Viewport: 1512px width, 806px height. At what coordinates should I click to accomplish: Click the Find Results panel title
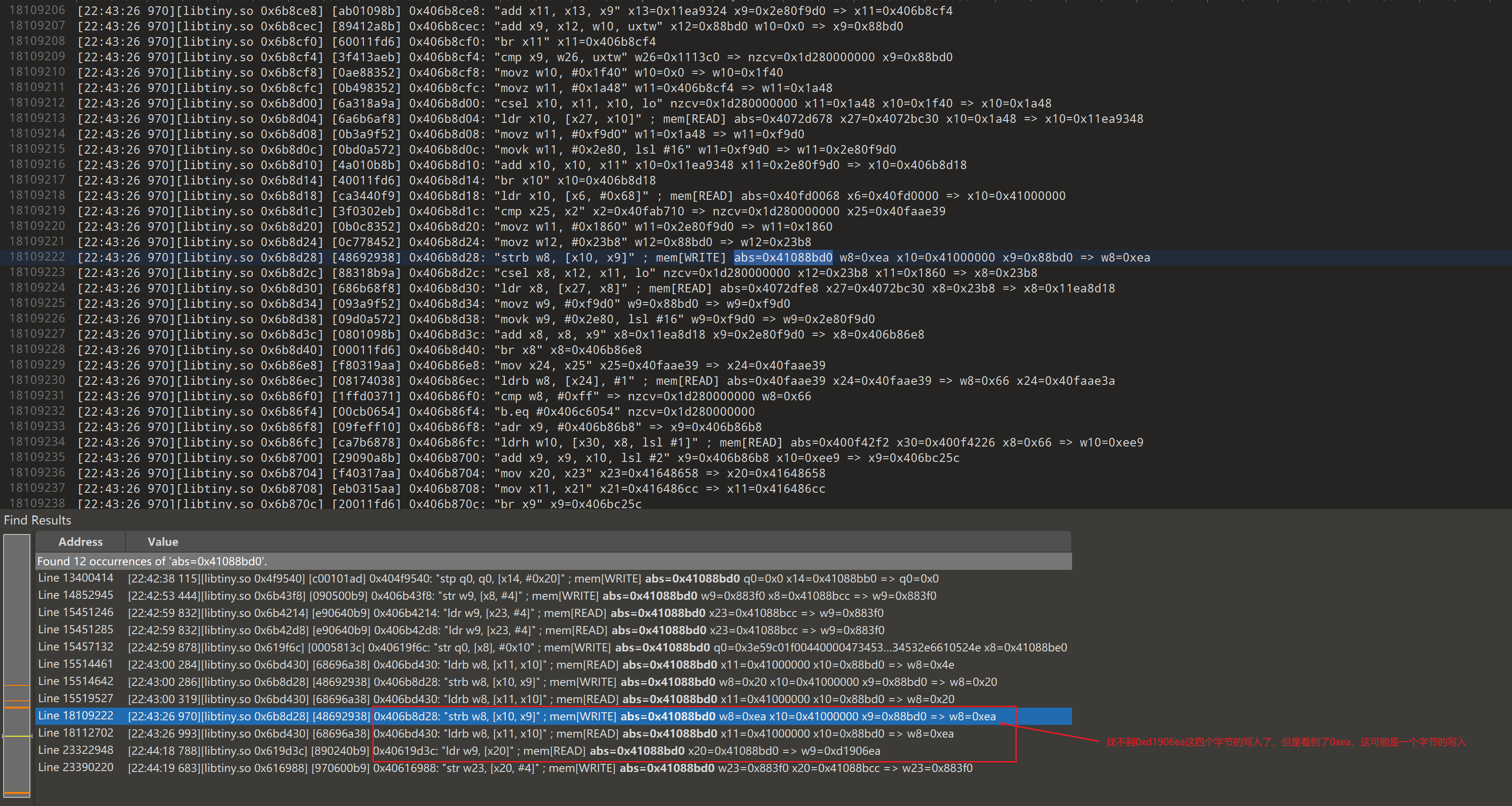pyautogui.click(x=38, y=520)
